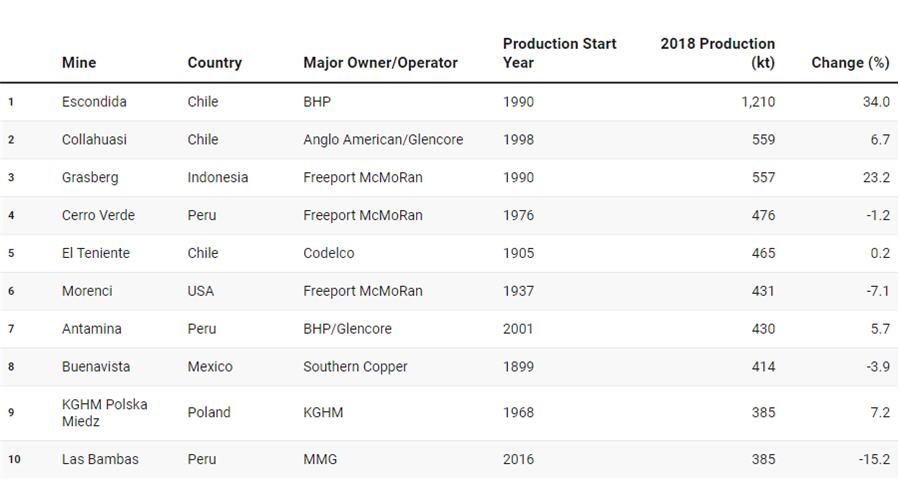Select the Production Start Year header
Image resolution: width=900 pixels, height=482 pixels.
click(x=559, y=53)
